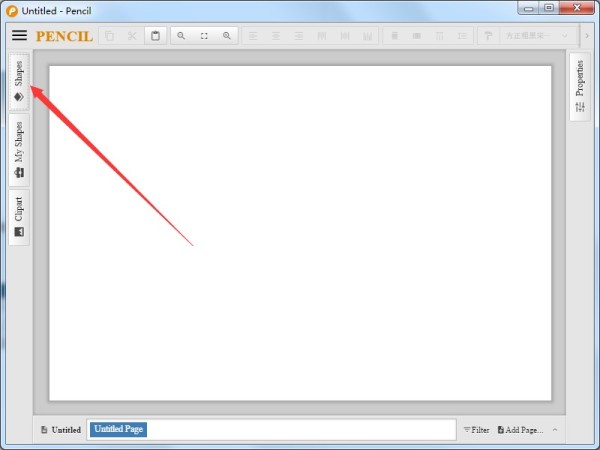This screenshot has height=450, width=600.
Task: Click the make same width icon
Action: tap(395, 36)
